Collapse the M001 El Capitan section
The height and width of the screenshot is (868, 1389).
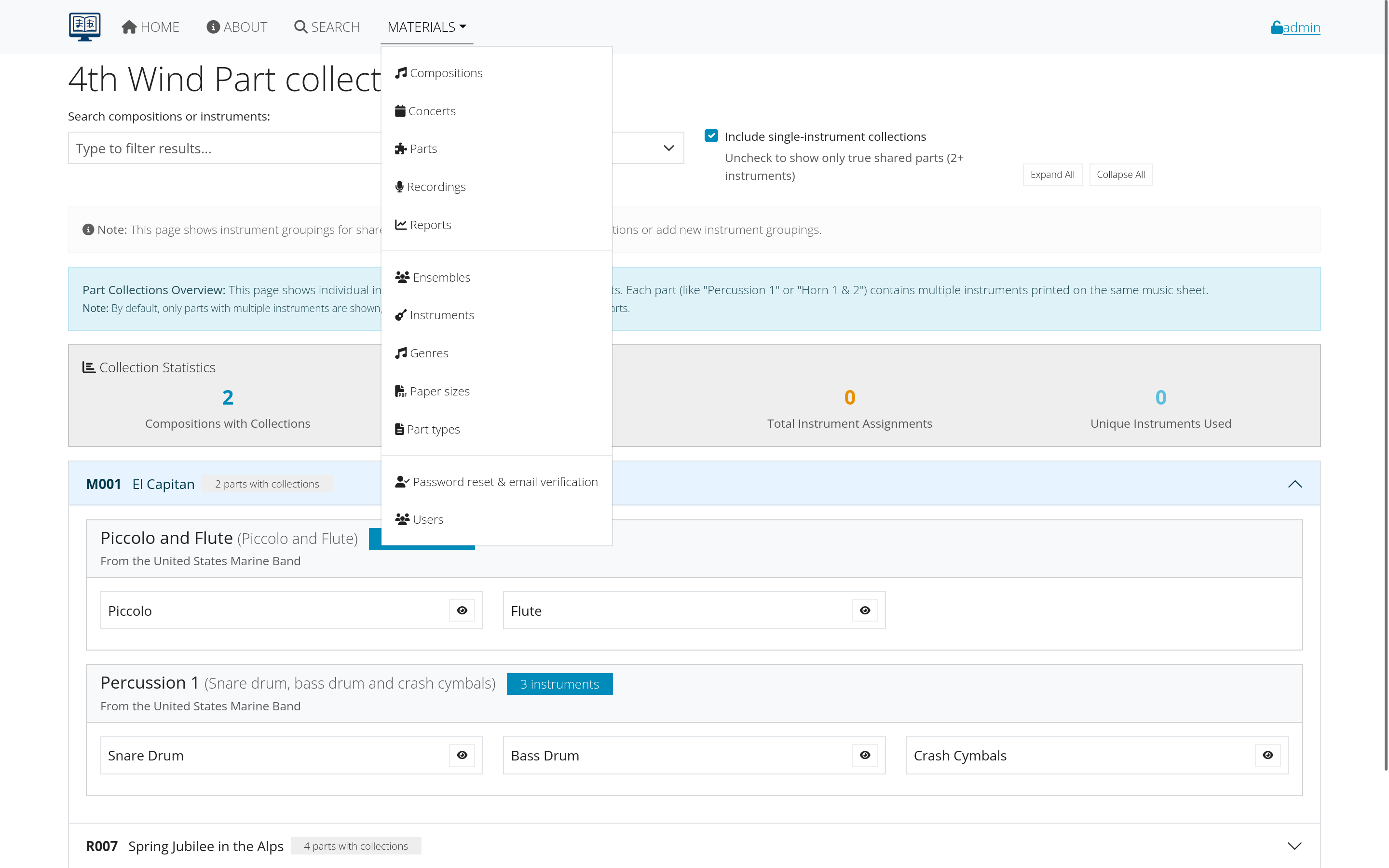1295,483
